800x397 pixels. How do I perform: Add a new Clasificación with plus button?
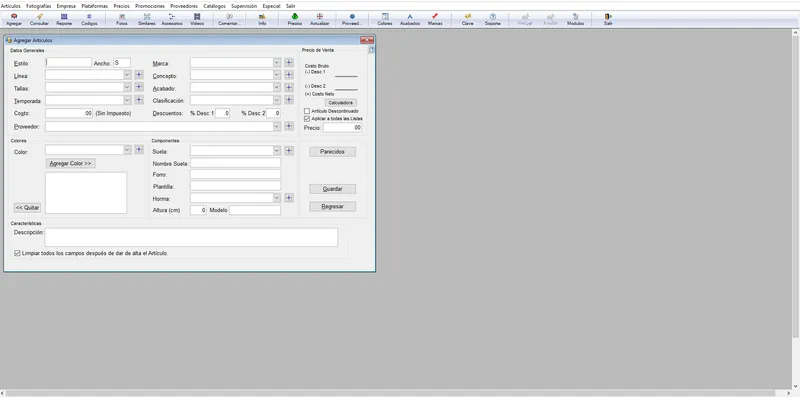click(289, 100)
